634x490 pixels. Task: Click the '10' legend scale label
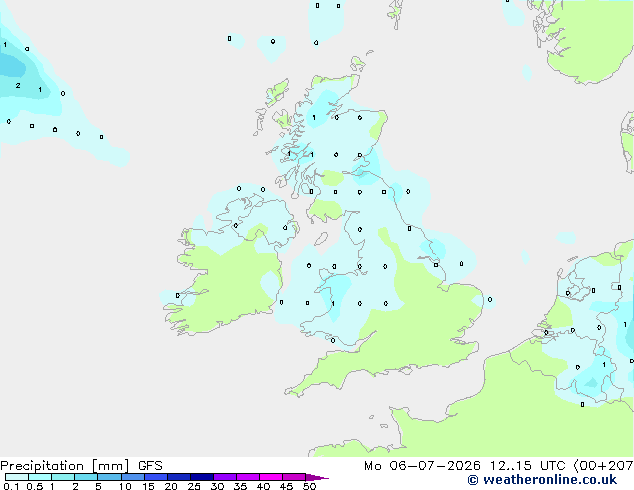(x=125, y=486)
